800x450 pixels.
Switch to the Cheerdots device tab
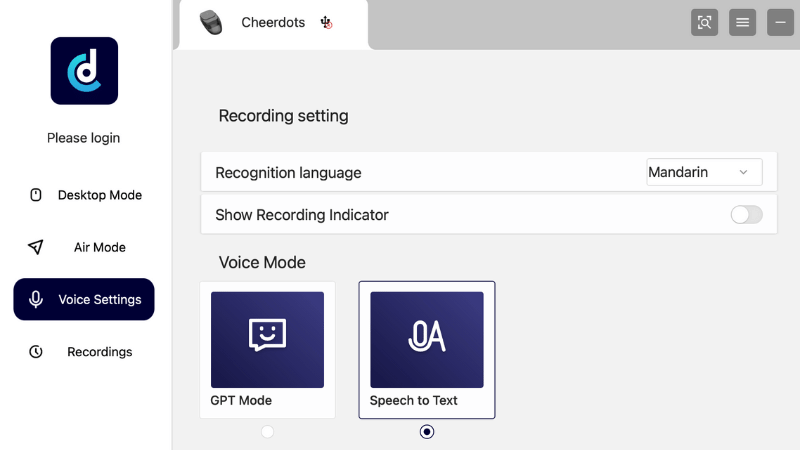(x=273, y=24)
